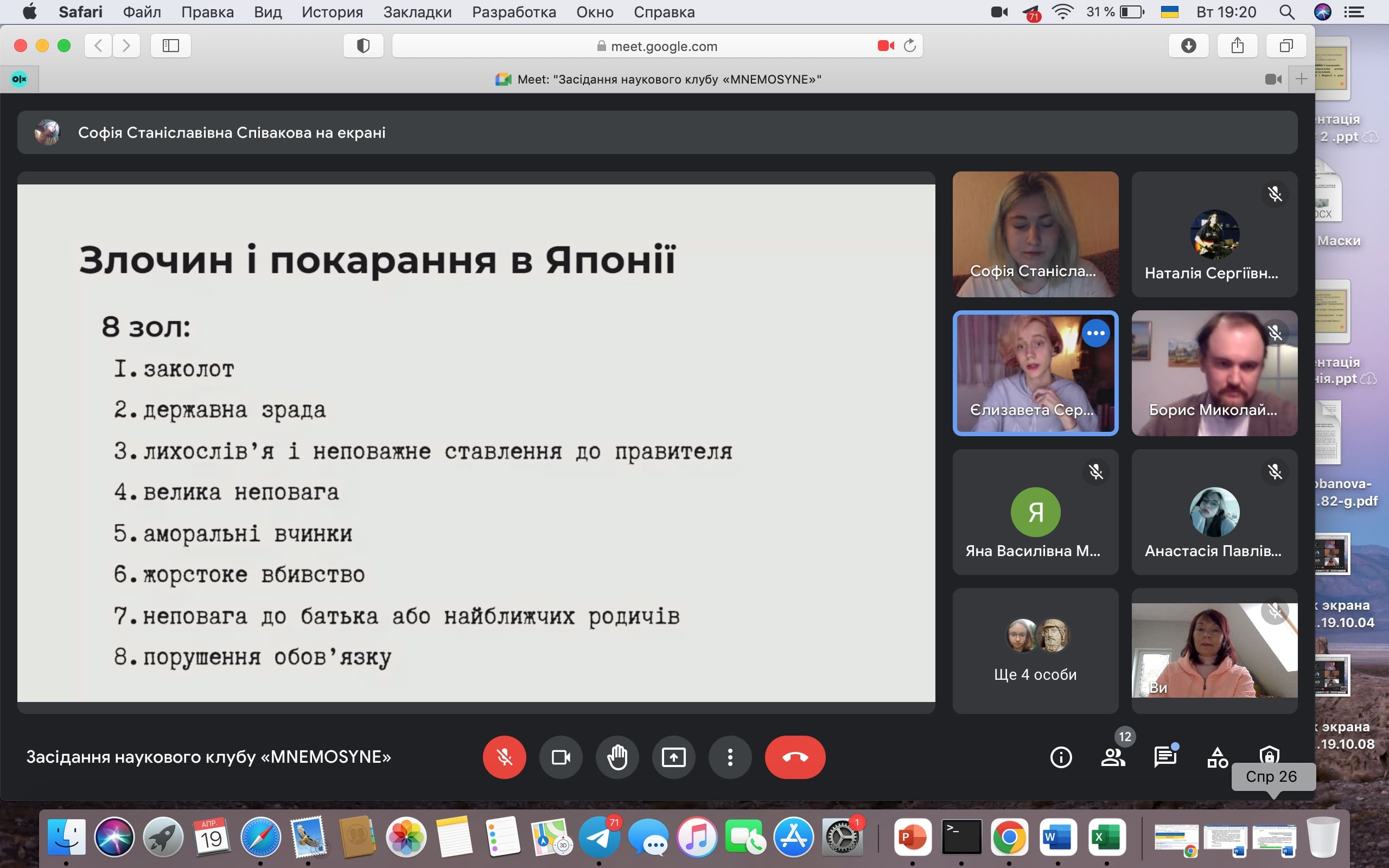This screenshot has width=1389, height=868.
Task: Open the three-dot more options menu
Action: 730,757
